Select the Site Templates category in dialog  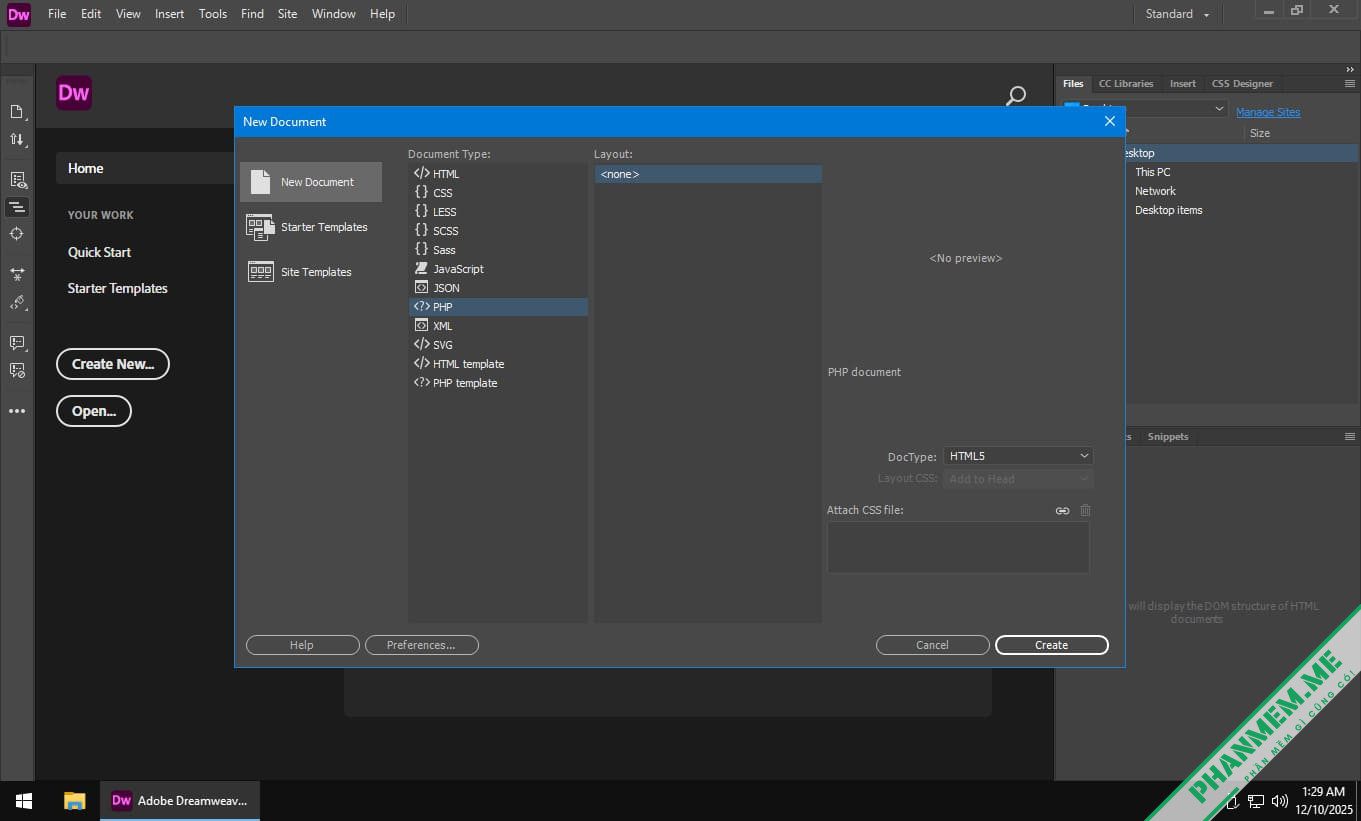click(311, 272)
